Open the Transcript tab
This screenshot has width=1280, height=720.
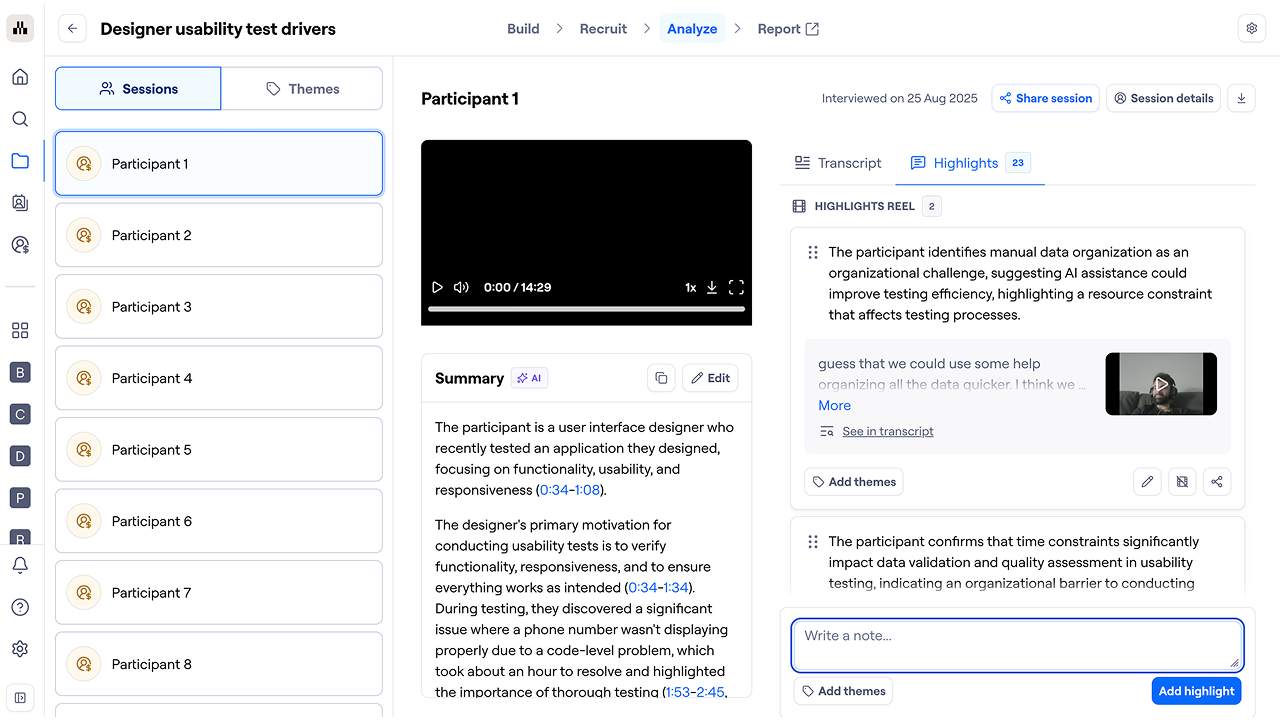(x=838, y=163)
